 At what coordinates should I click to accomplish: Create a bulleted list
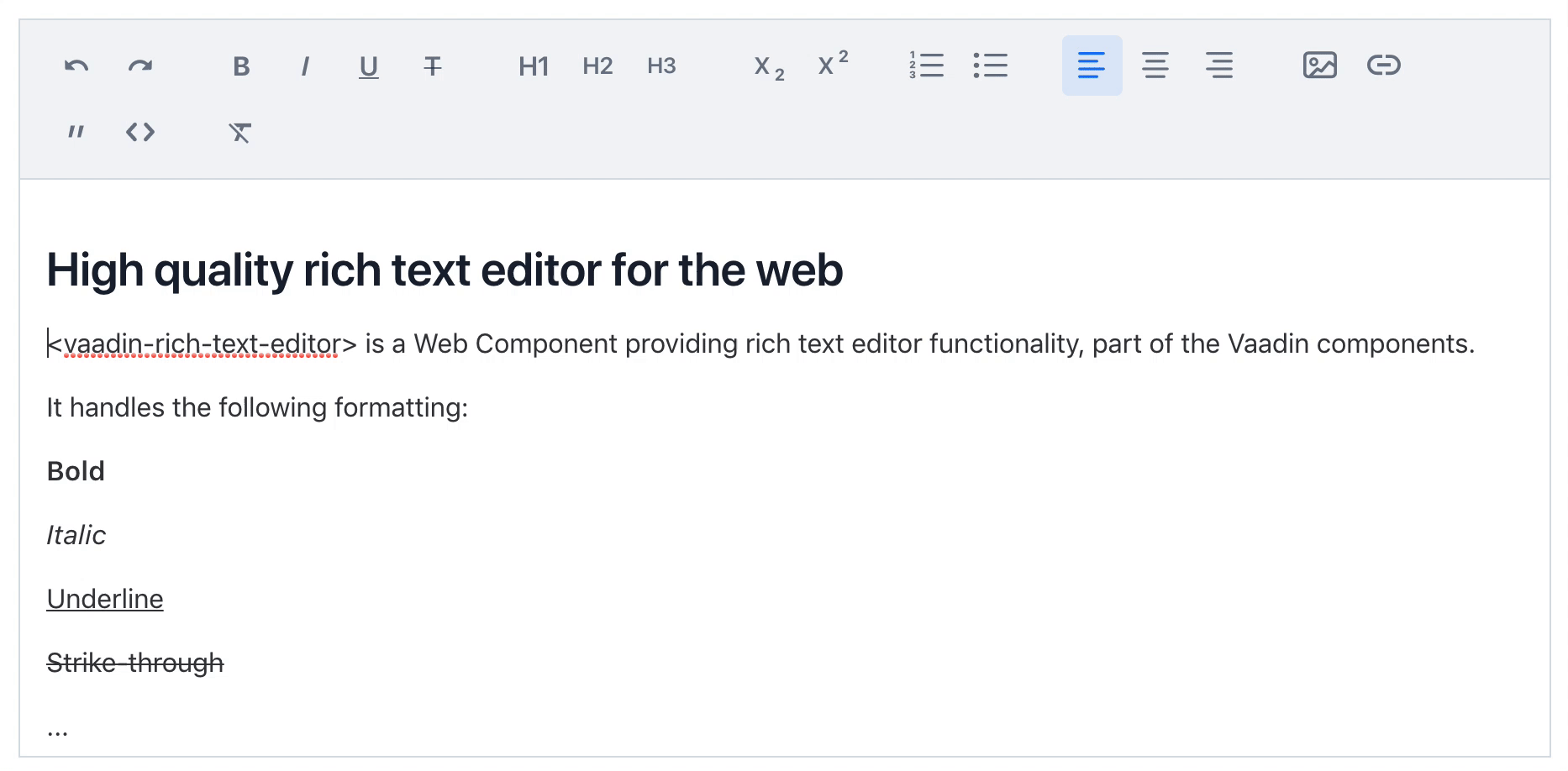point(991,66)
